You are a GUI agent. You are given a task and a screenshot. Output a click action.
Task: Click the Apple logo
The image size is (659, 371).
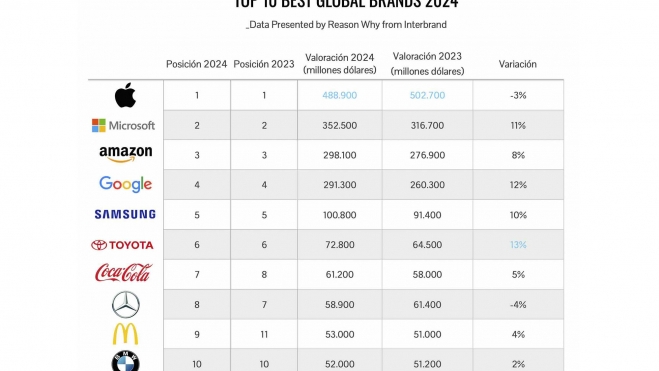125,95
